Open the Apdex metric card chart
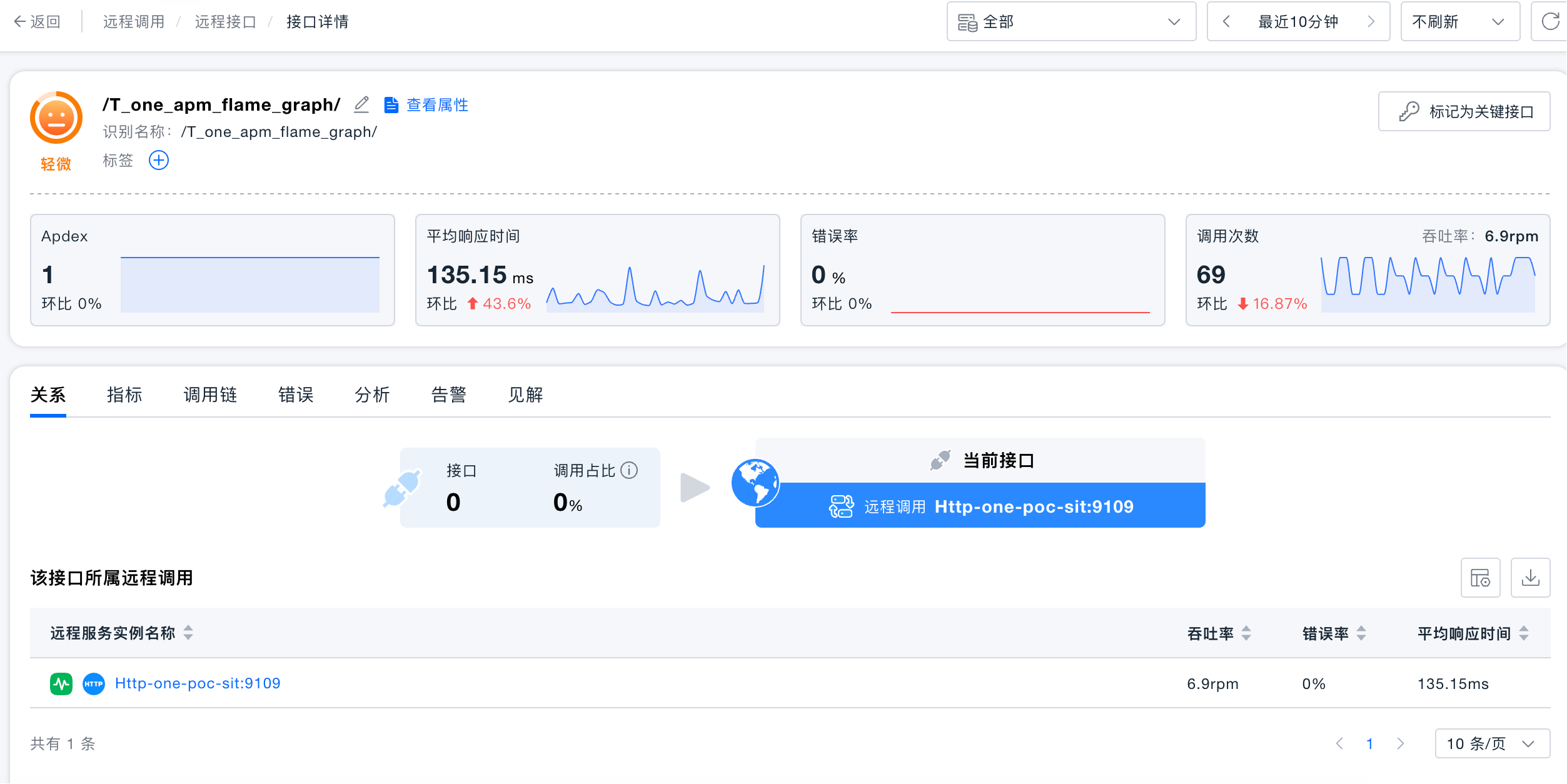The image size is (1567, 784). 250,284
